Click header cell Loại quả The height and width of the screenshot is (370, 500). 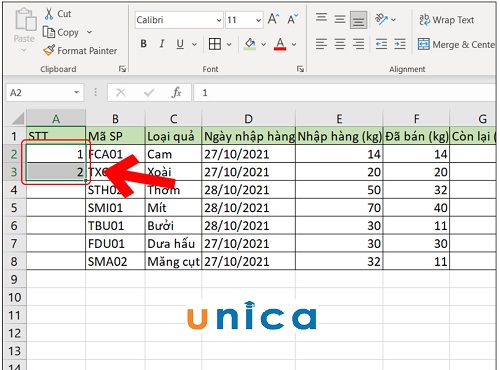coord(173,136)
